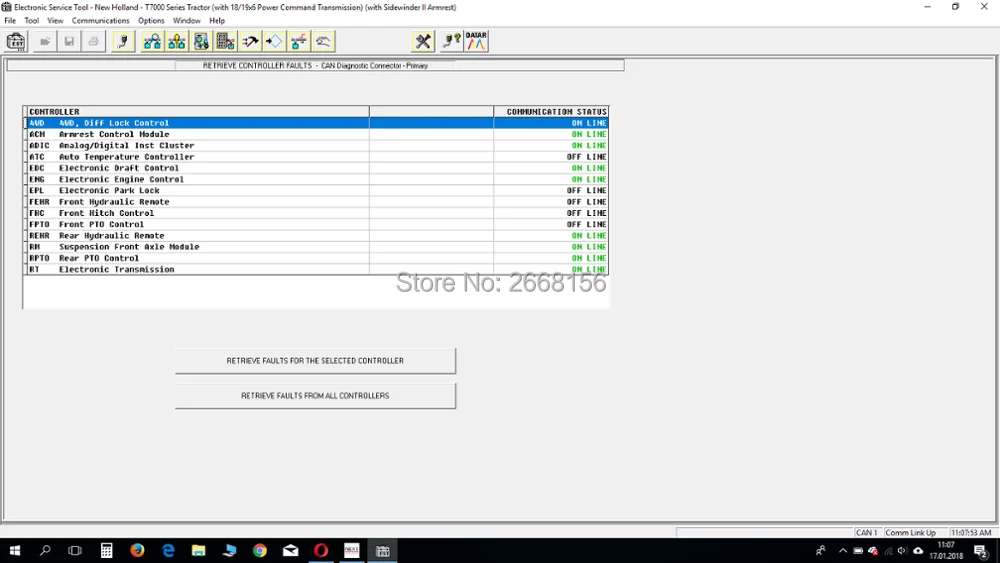The image size is (1000, 563).
Task: Click the greyed-out save disk toolbar icon
Action: point(69,42)
